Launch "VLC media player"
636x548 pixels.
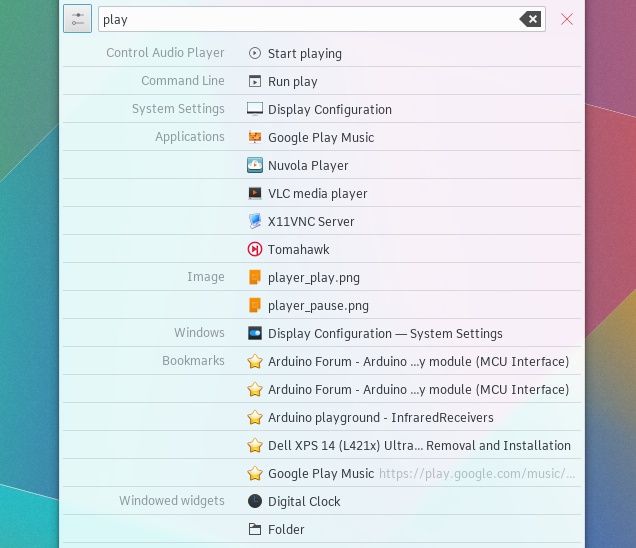click(318, 193)
